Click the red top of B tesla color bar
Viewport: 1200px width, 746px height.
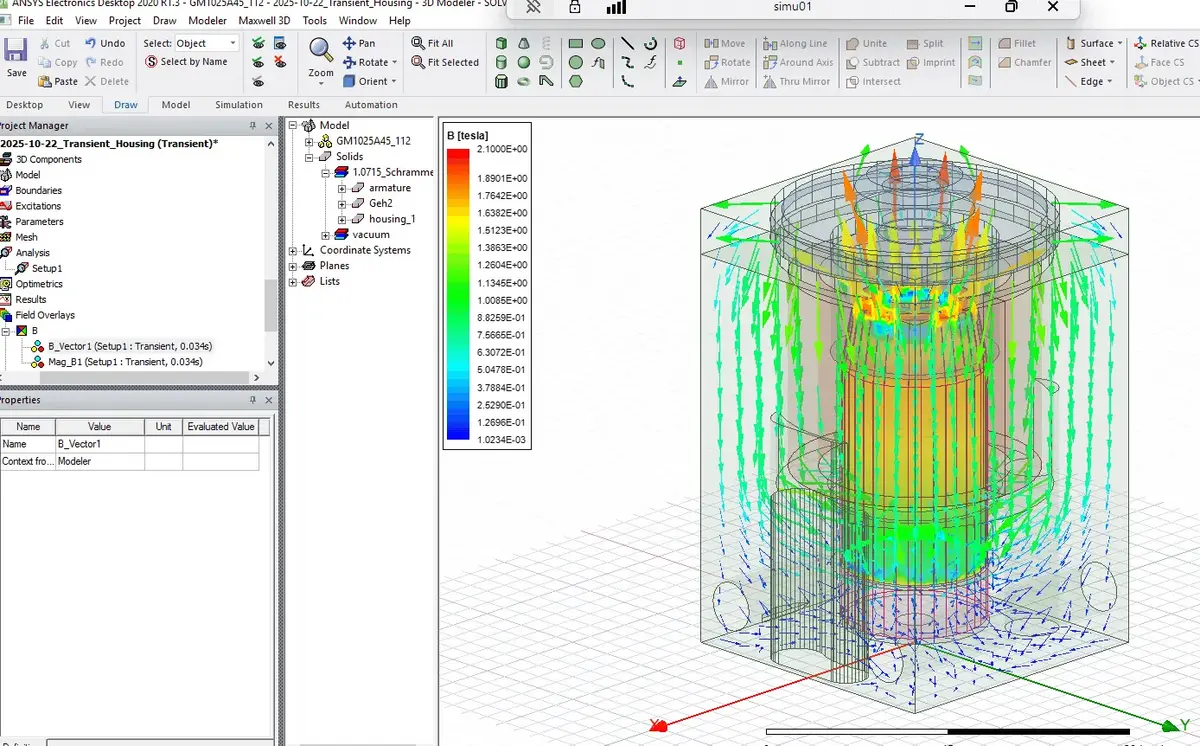coord(458,155)
